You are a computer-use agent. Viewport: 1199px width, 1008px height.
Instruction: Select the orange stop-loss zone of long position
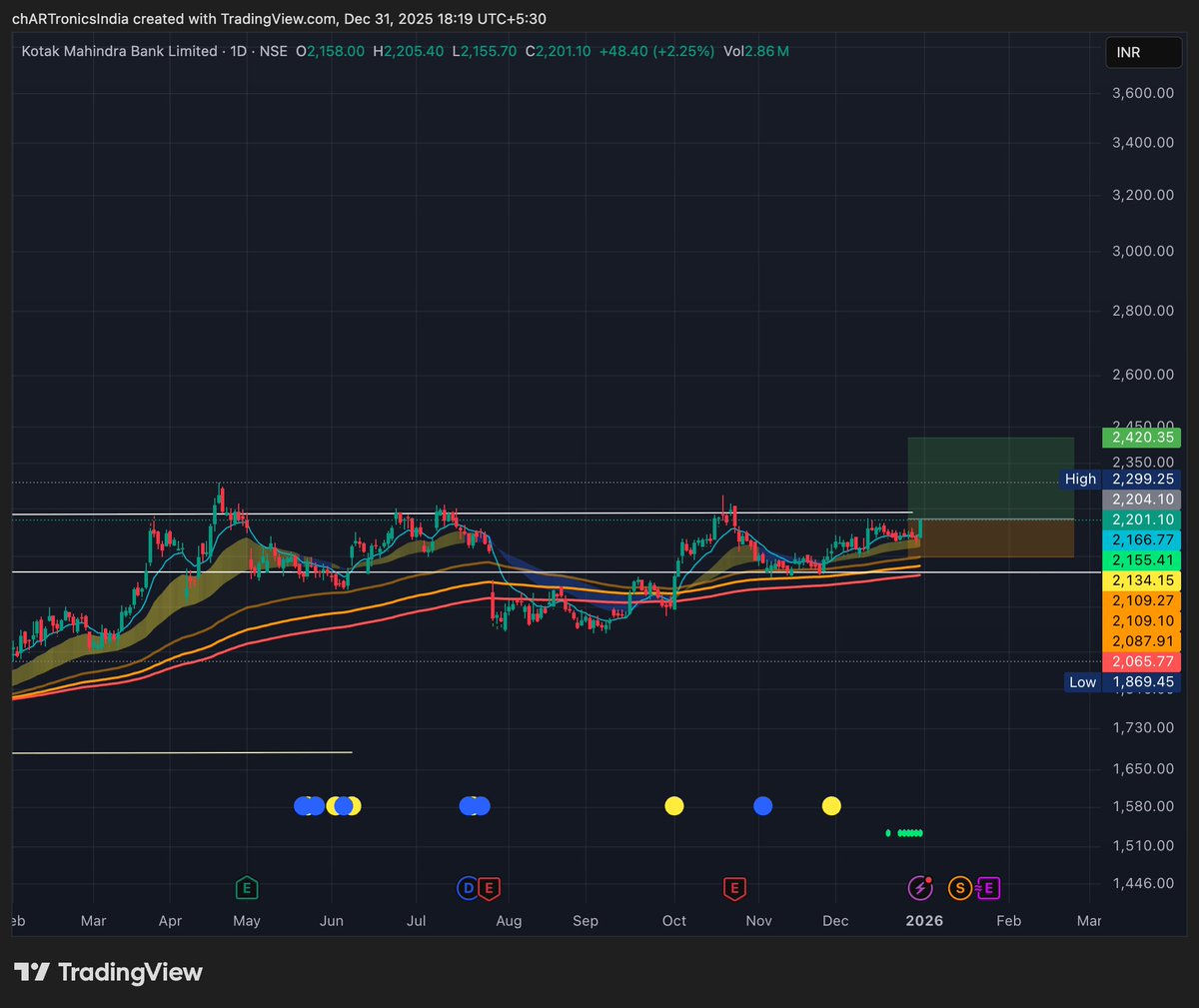pyautogui.click(x=990, y=538)
